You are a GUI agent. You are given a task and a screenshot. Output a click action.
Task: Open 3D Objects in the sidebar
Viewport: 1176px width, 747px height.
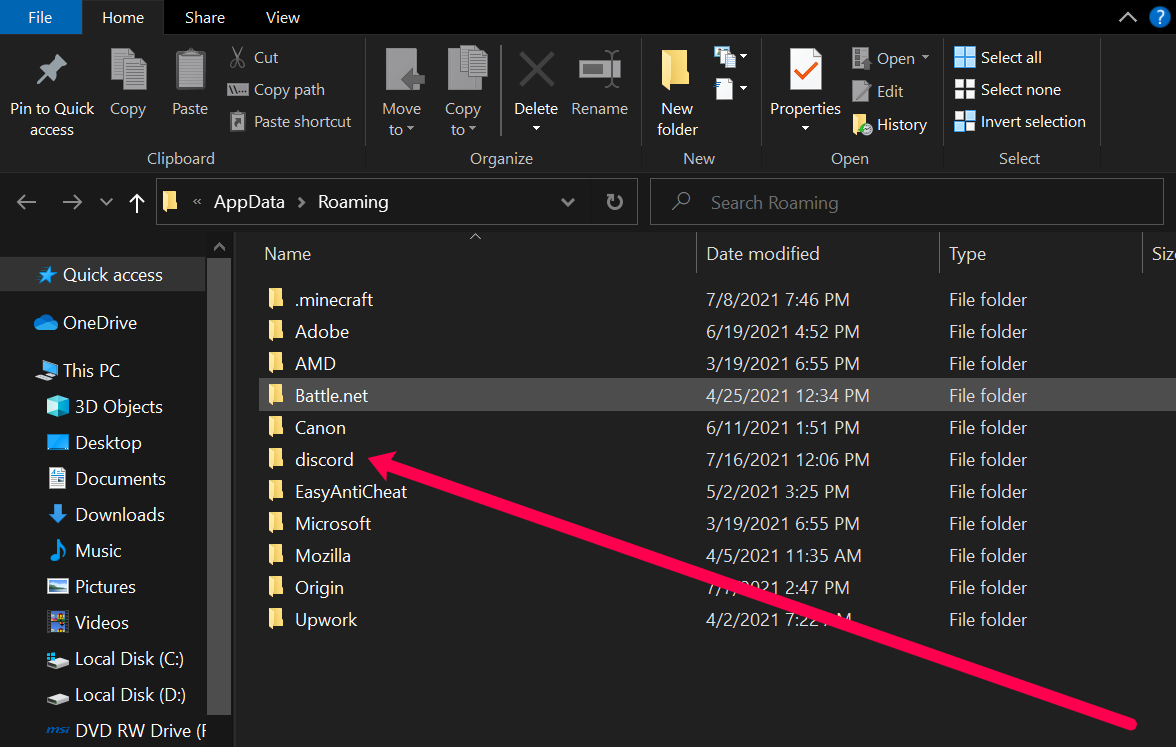click(105, 406)
